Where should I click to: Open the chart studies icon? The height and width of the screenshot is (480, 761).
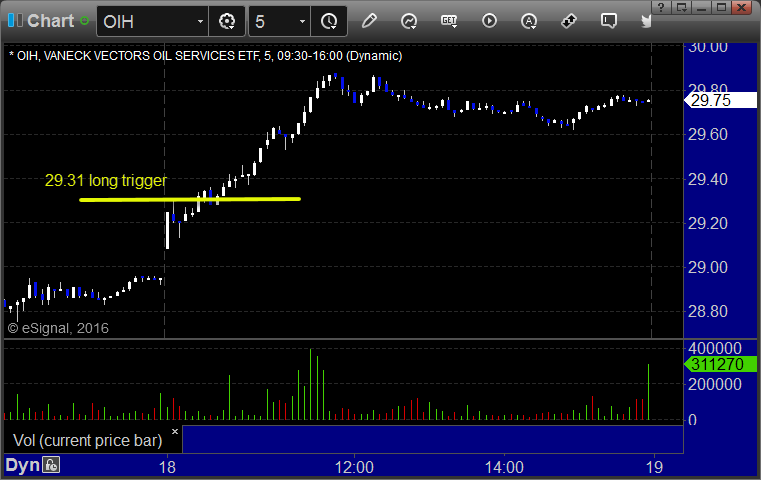[x=409, y=21]
